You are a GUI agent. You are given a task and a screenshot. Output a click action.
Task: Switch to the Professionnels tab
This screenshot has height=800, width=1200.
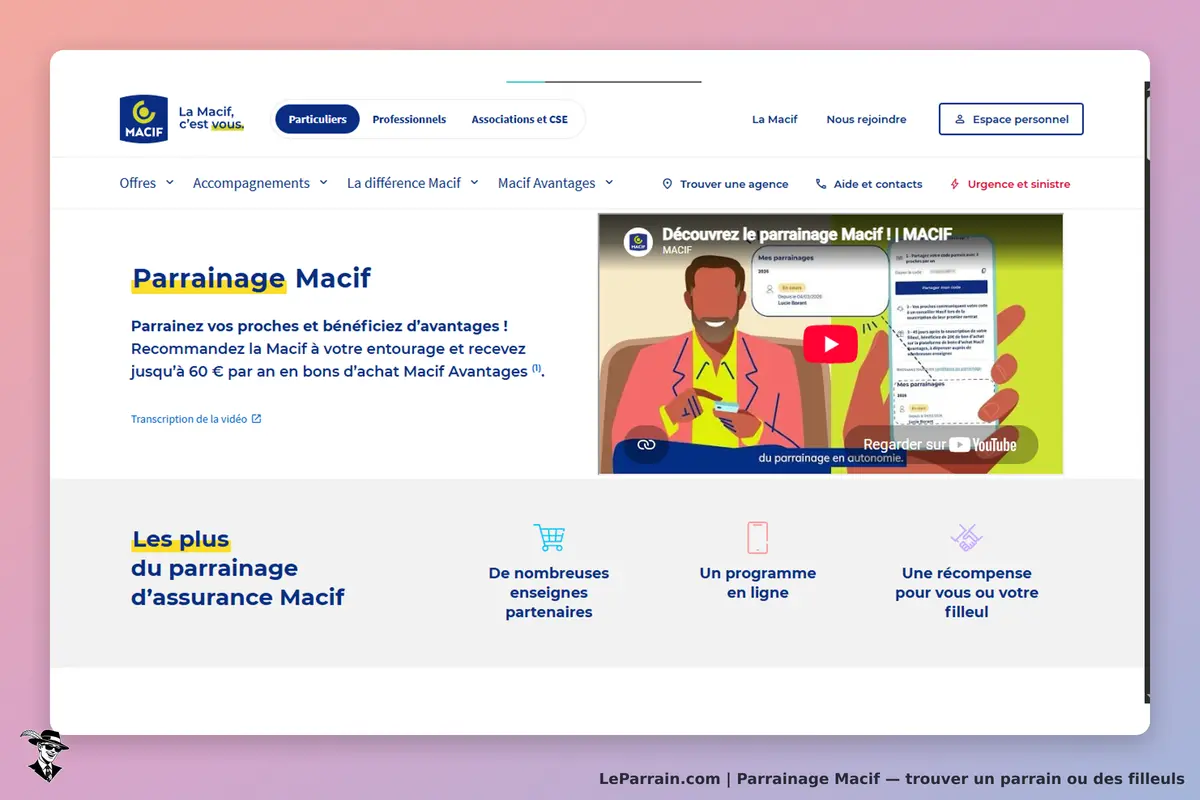[x=409, y=119]
